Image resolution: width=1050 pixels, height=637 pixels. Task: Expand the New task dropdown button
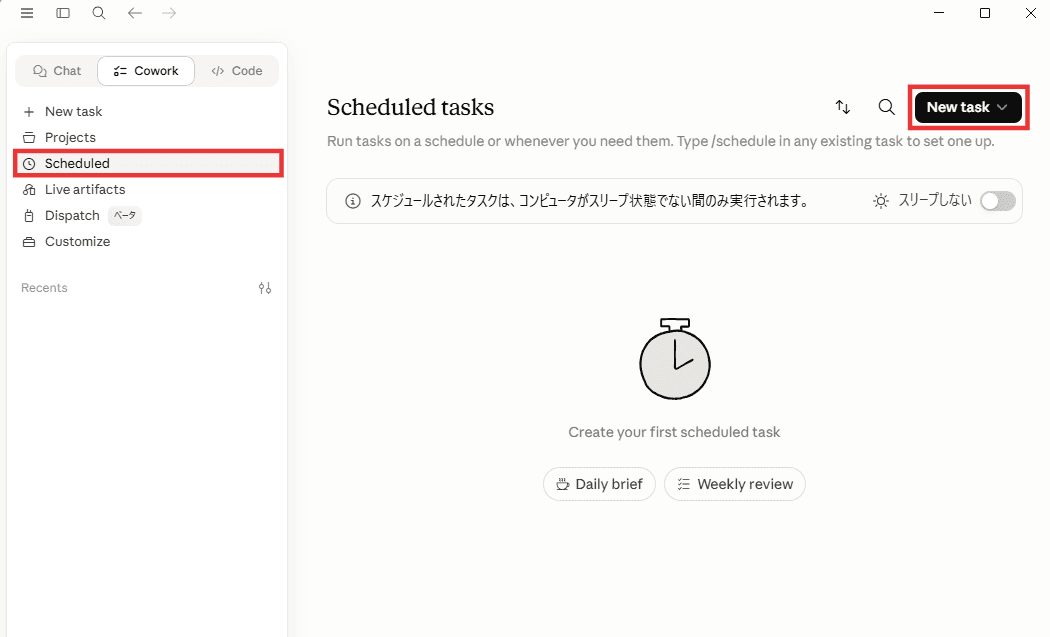[968, 107]
